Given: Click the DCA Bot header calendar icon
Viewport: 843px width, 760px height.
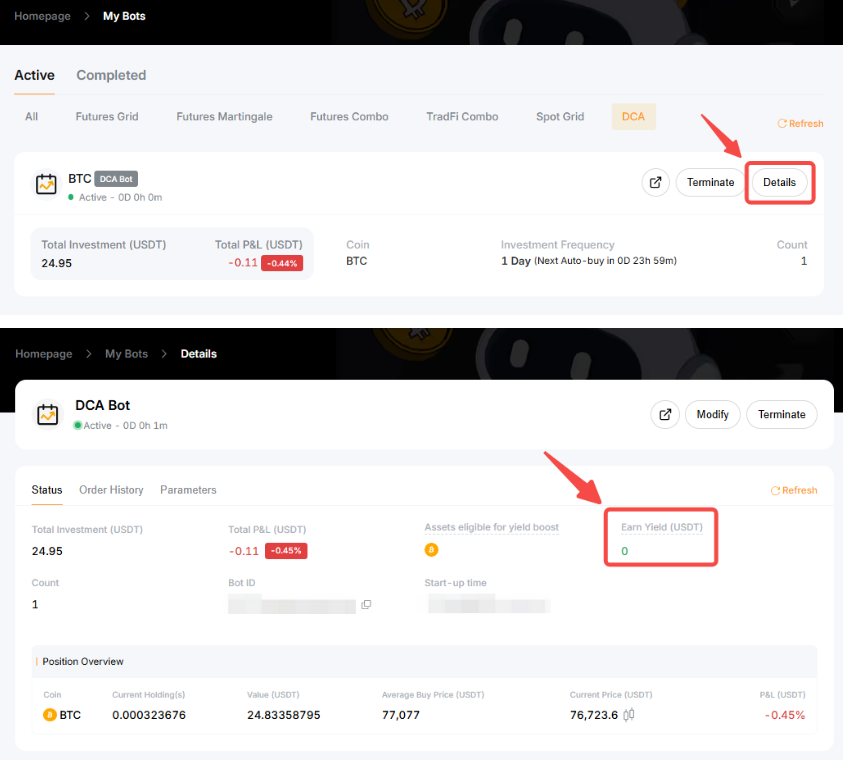Looking at the screenshot, I should pos(46,414).
